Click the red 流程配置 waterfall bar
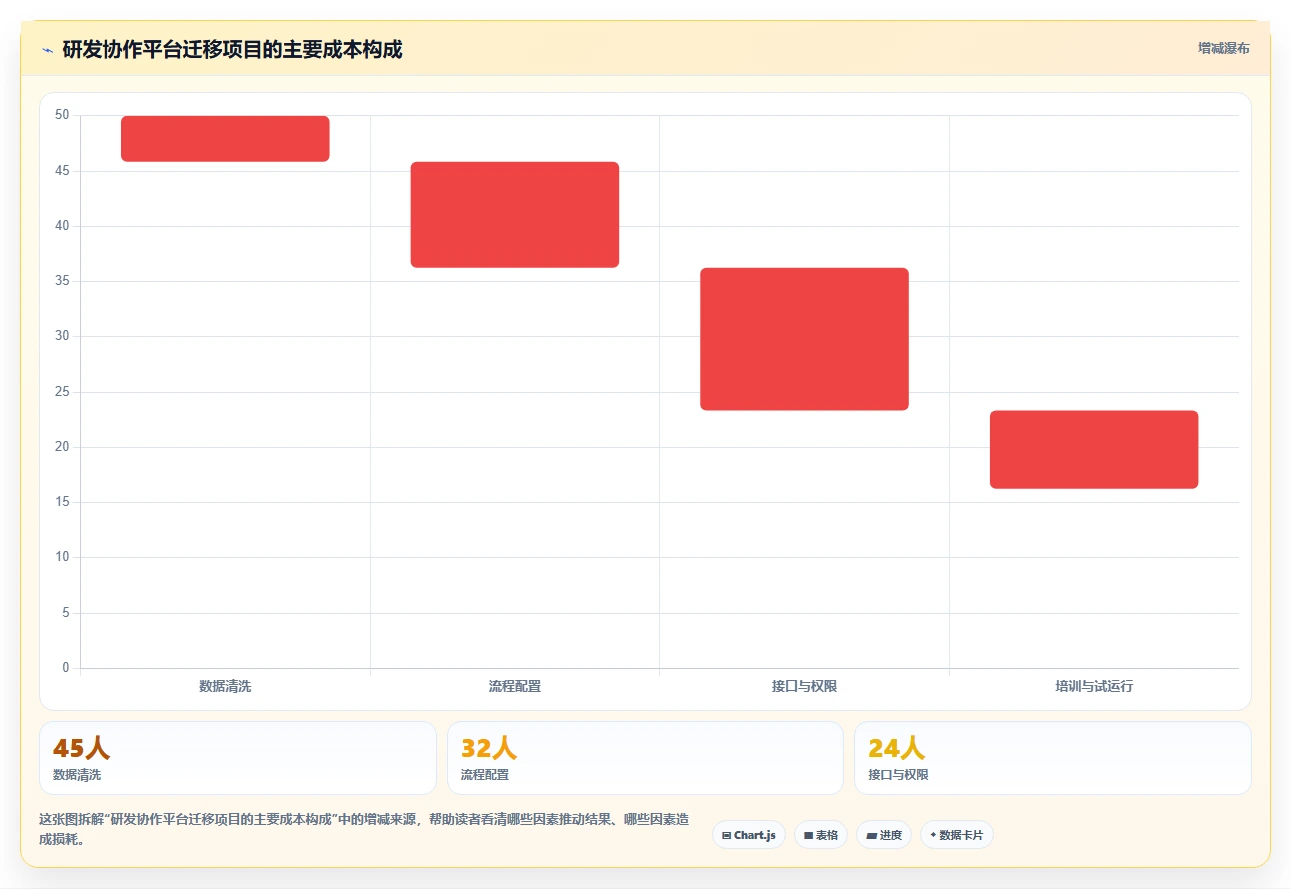 515,215
